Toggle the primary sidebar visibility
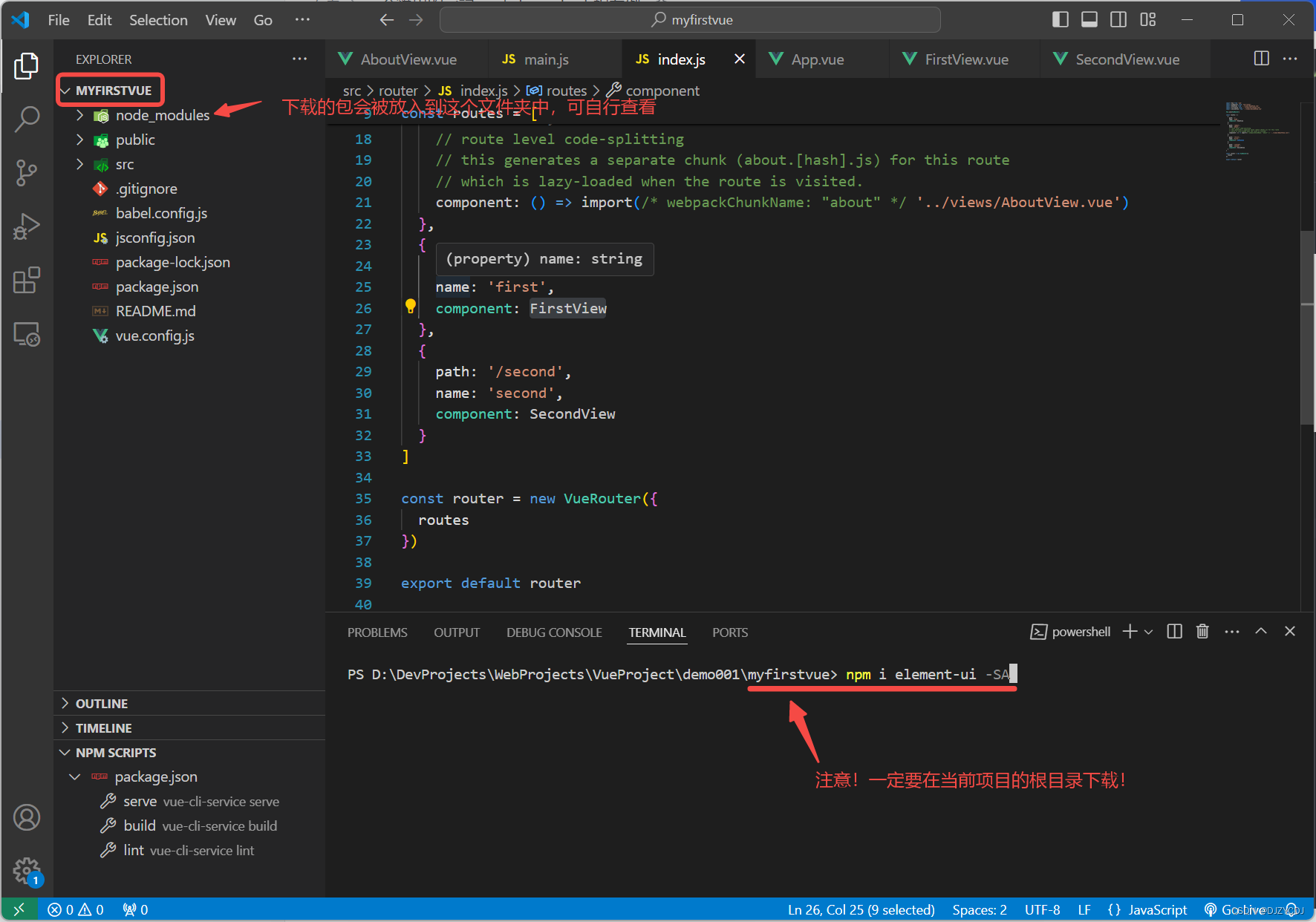Viewport: 1316px width, 922px height. coord(1061,19)
